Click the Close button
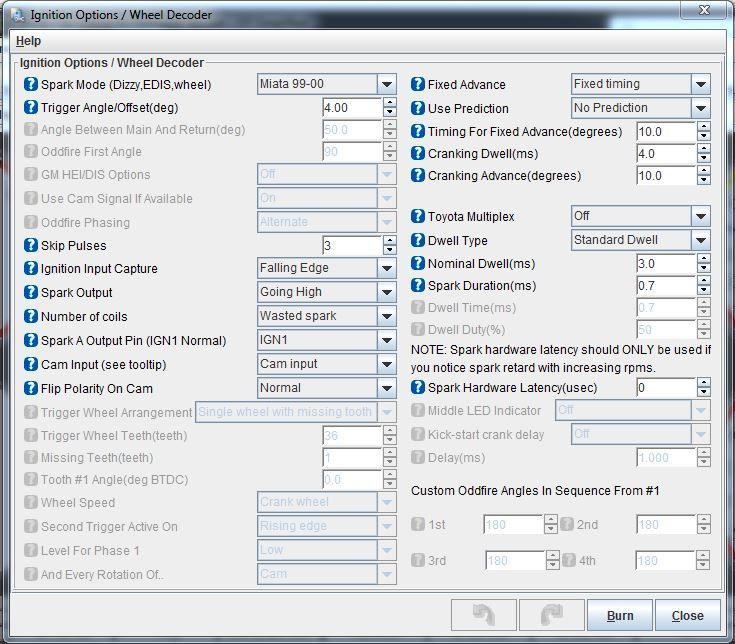 pos(687,615)
